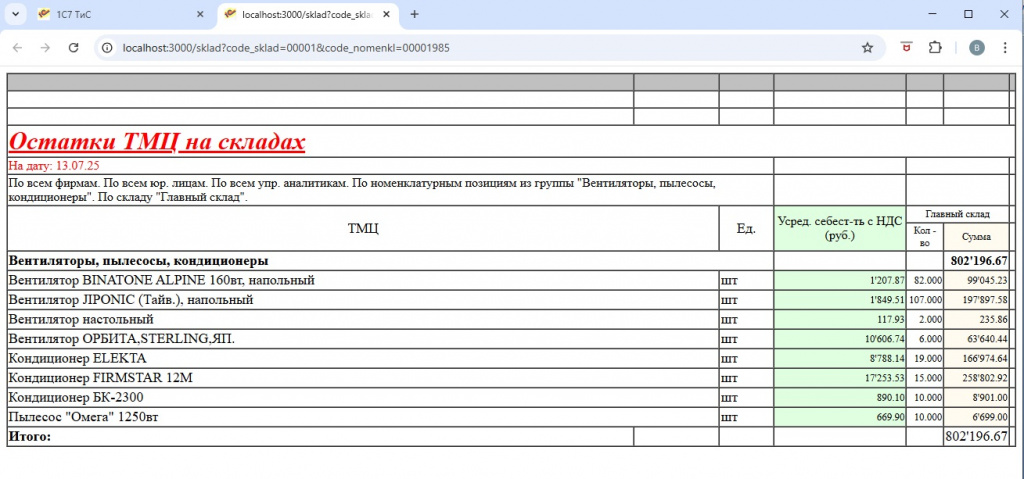Close the 1C7 ТиС tab
The image size is (1024, 479).
click(200, 14)
